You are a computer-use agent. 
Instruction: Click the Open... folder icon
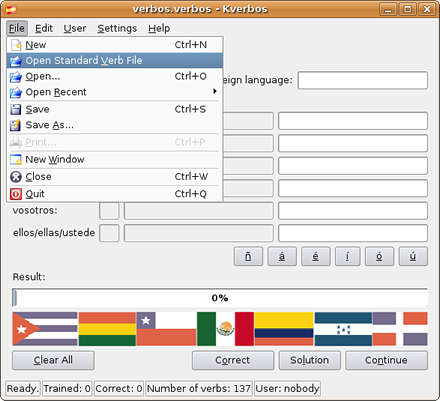point(16,77)
